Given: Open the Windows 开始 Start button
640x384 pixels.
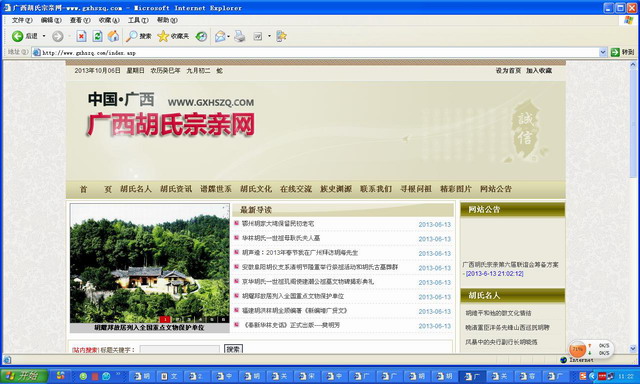Looking at the screenshot, I should point(24,376).
